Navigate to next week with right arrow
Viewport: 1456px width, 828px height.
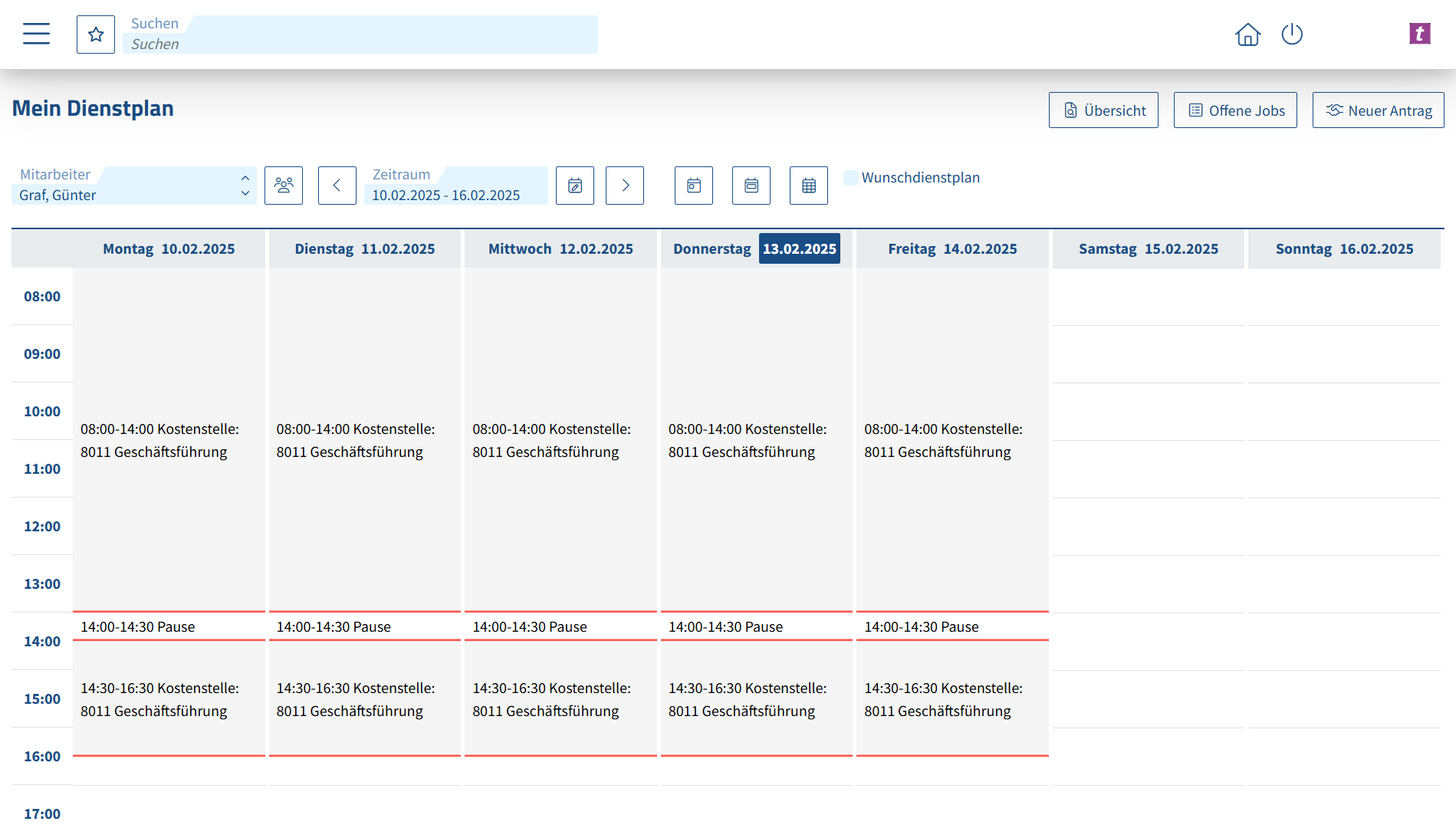tap(625, 186)
